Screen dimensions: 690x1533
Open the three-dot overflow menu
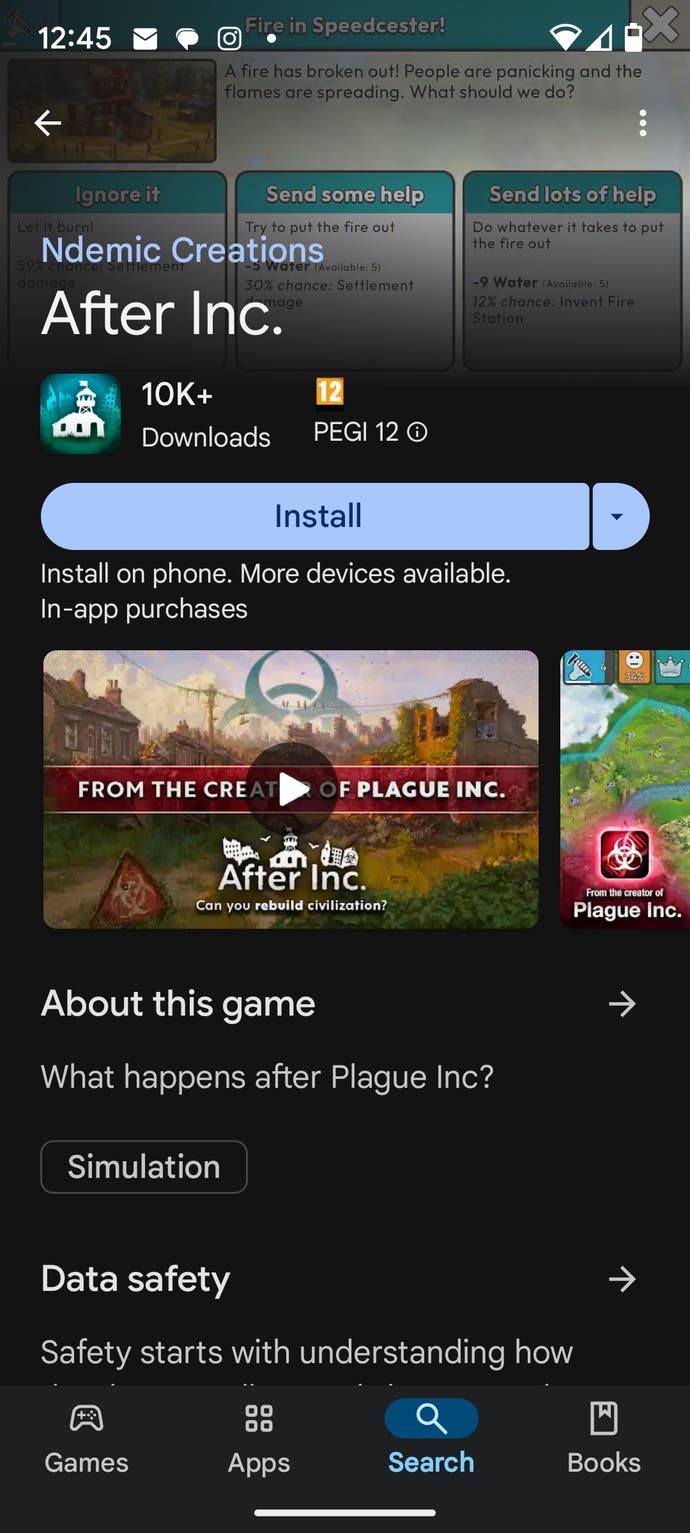coord(643,123)
